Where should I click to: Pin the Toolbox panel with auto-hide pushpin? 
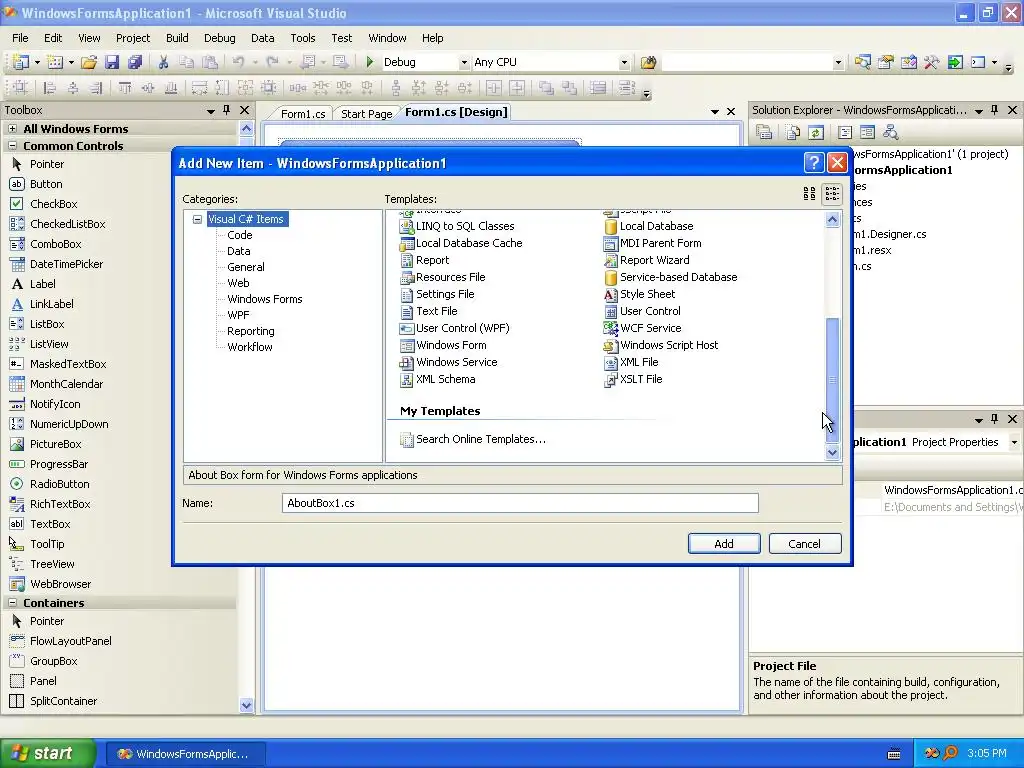pyautogui.click(x=227, y=110)
